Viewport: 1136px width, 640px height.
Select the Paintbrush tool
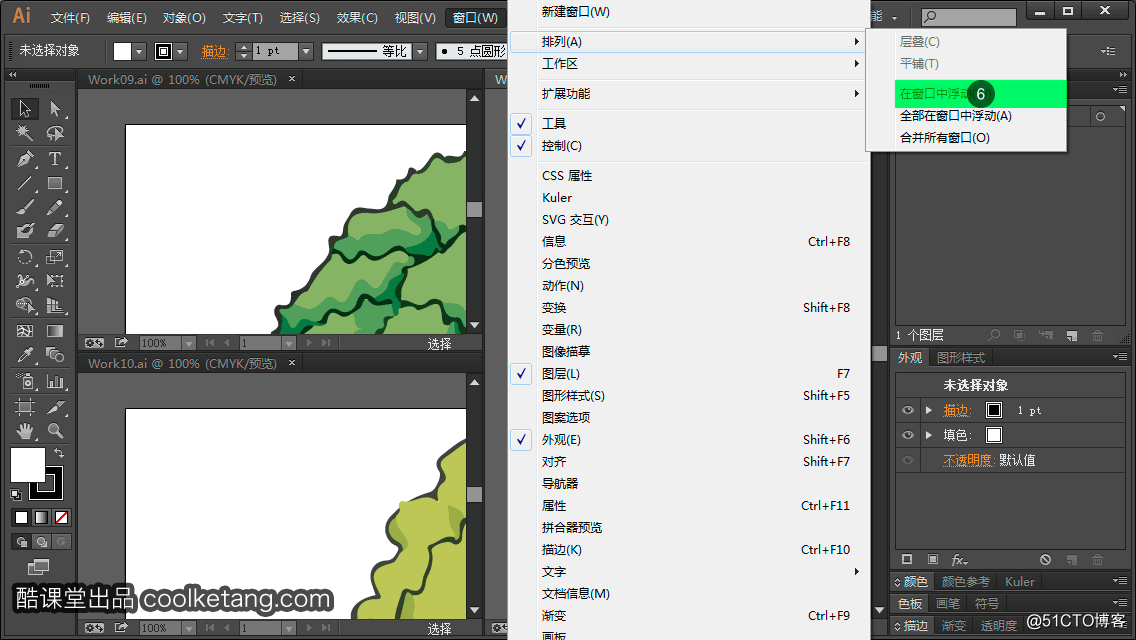tap(25, 207)
